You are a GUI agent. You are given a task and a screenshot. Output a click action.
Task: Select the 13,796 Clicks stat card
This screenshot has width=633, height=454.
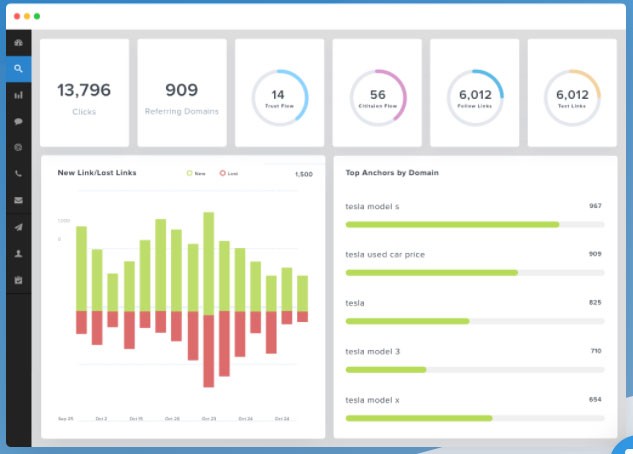coord(84,93)
